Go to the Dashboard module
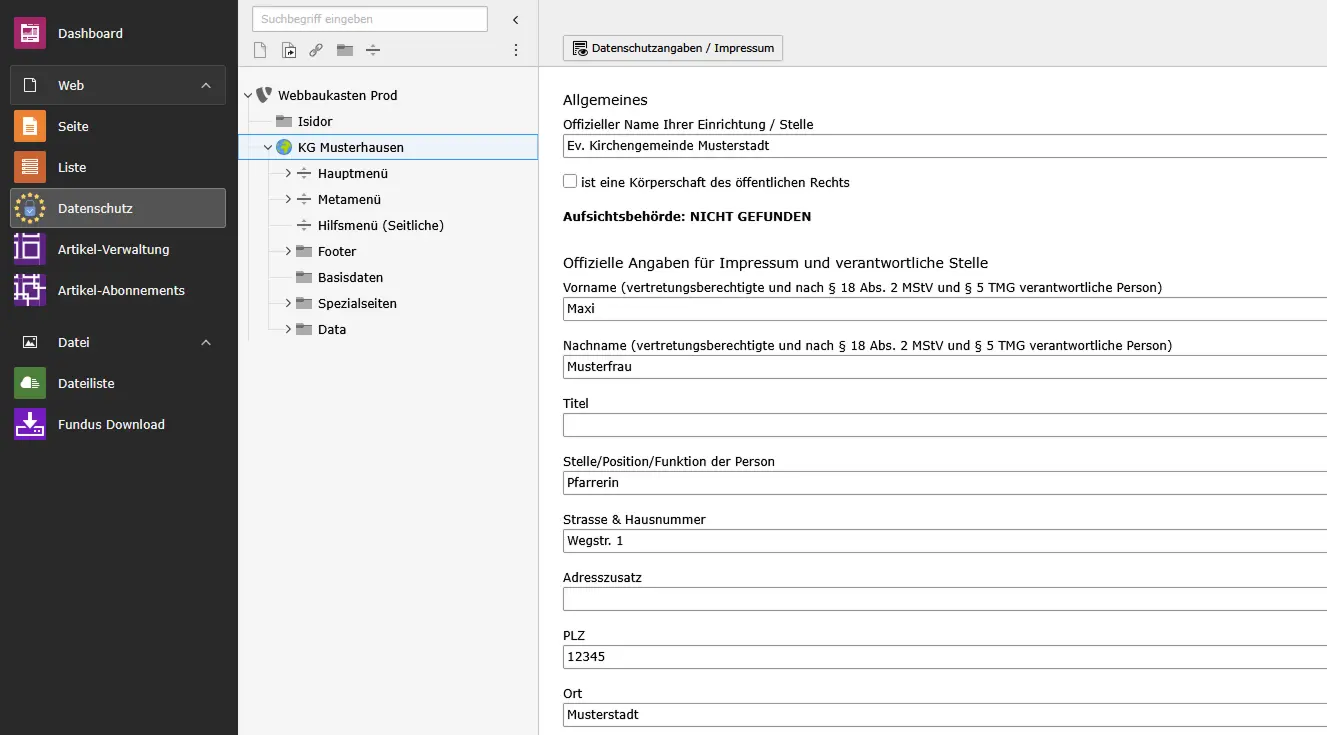Viewport: 1327px width, 735px height. (90, 33)
